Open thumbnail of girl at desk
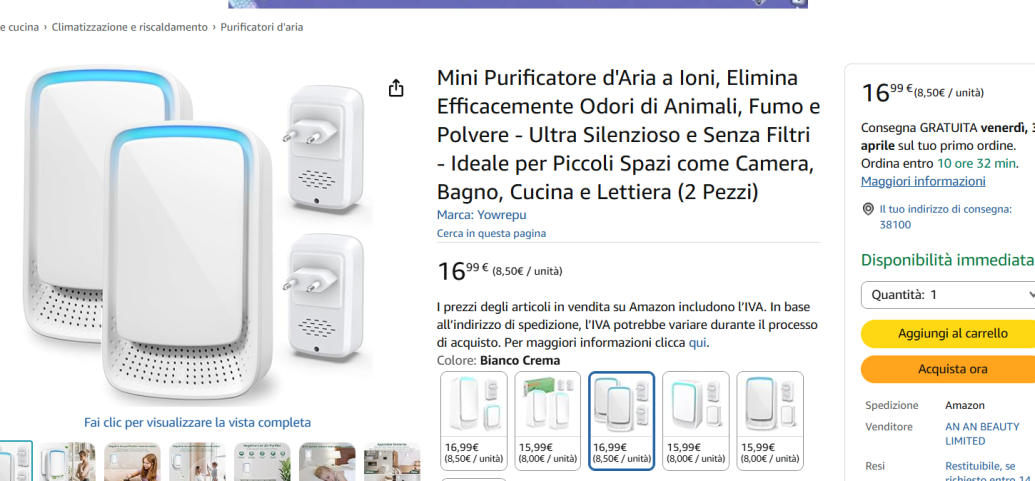This screenshot has width=1035, height=481. click(x=132, y=462)
